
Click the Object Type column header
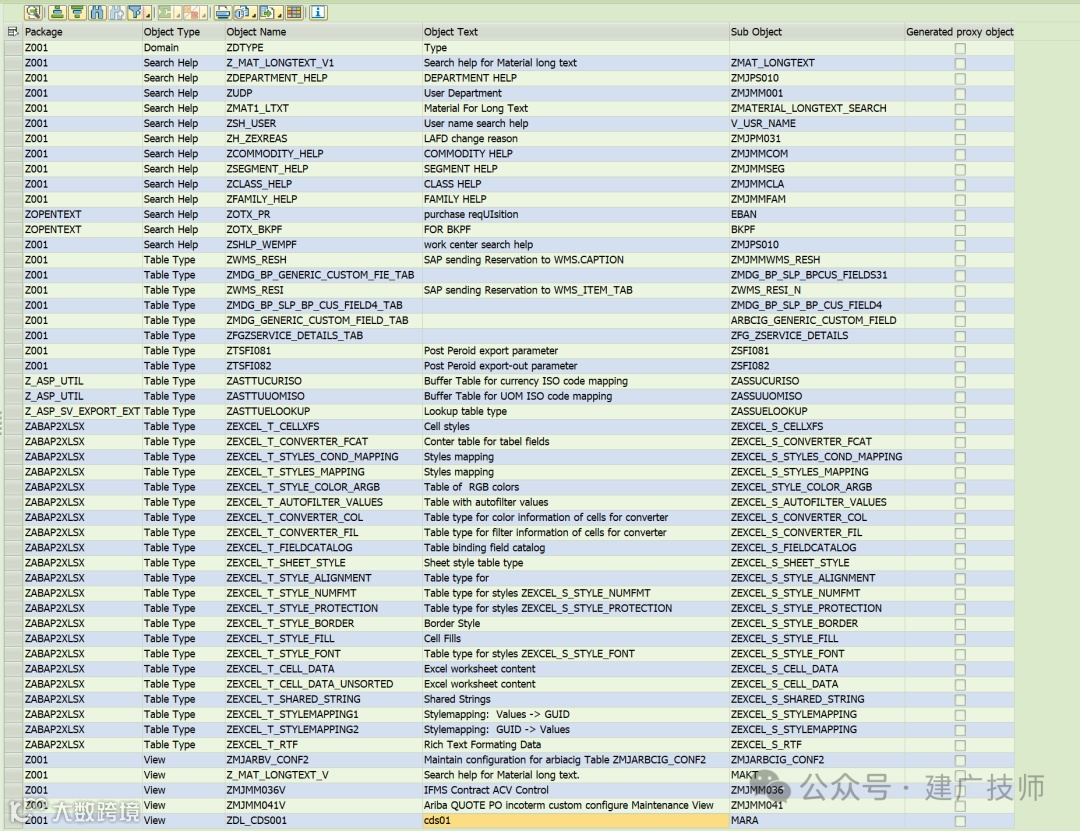[183, 32]
